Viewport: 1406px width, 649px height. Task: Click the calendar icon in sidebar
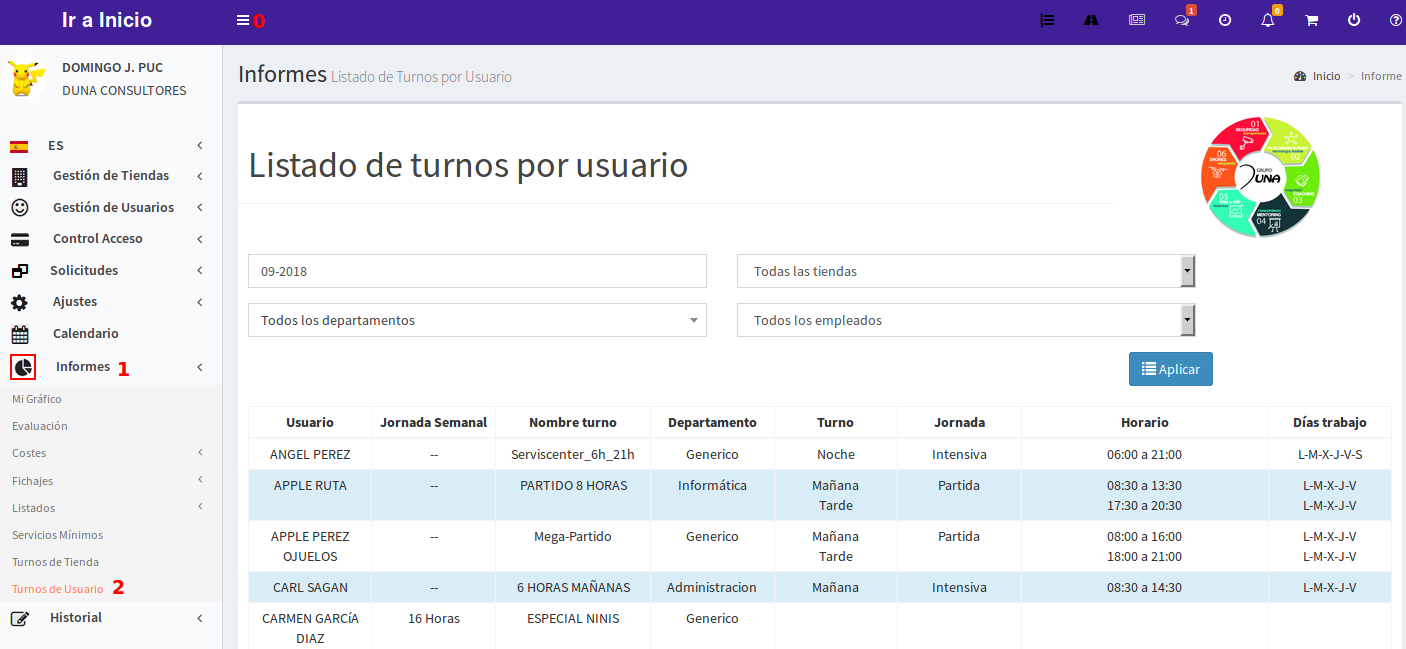(x=19, y=334)
